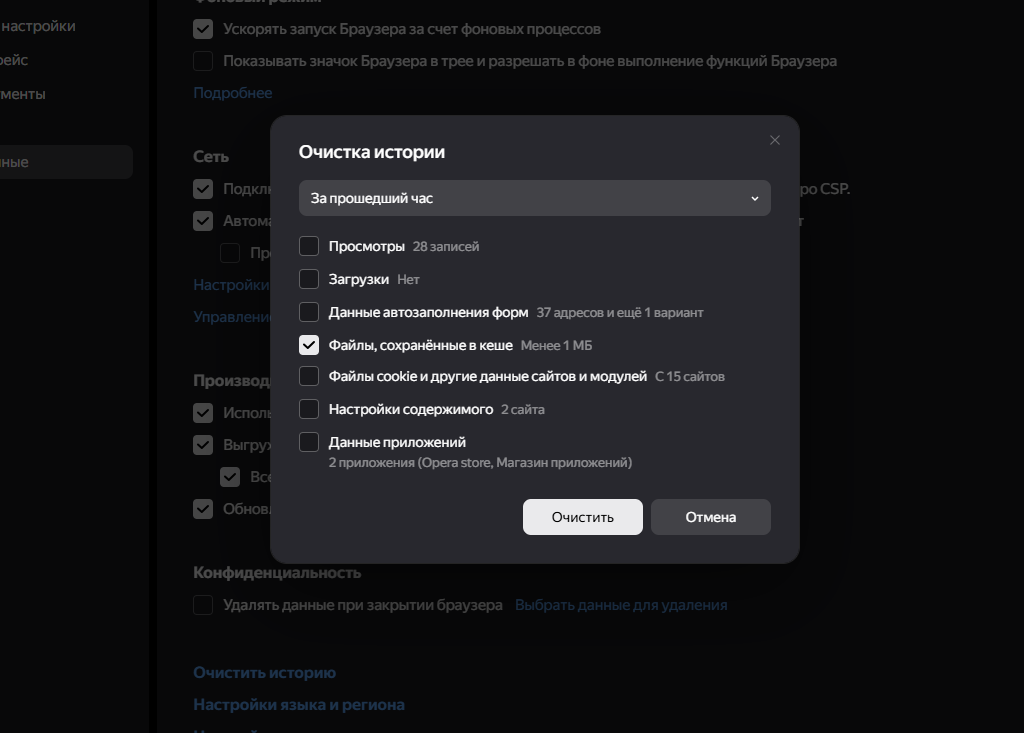Toggle Удалять данные при закрытии браузера checkbox
Screen dimensions: 1024x733
[x=203, y=605]
